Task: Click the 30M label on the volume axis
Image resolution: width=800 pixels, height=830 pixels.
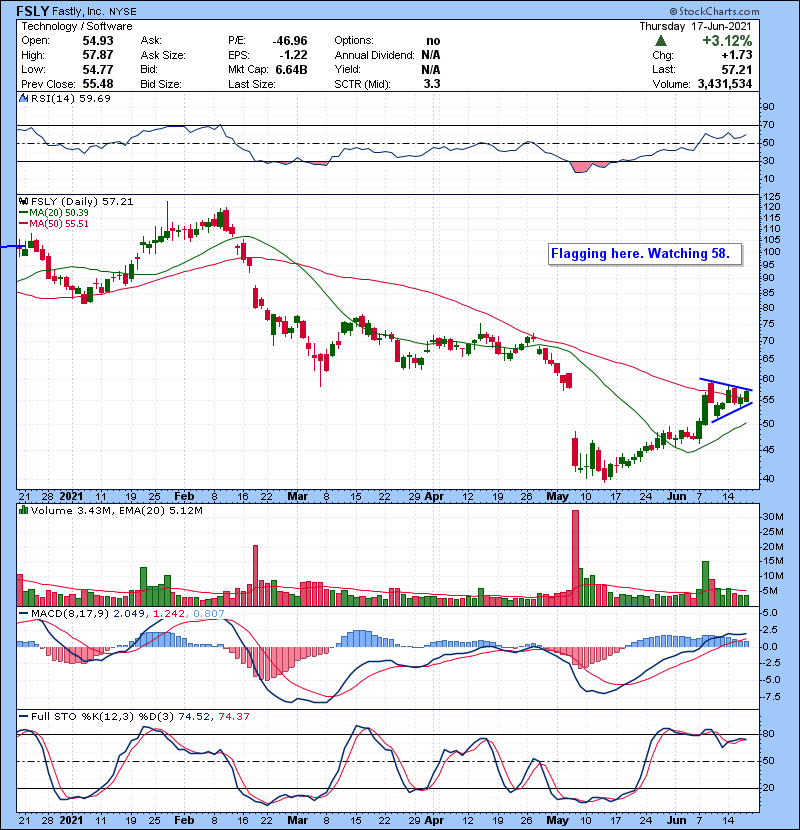Action: click(773, 517)
